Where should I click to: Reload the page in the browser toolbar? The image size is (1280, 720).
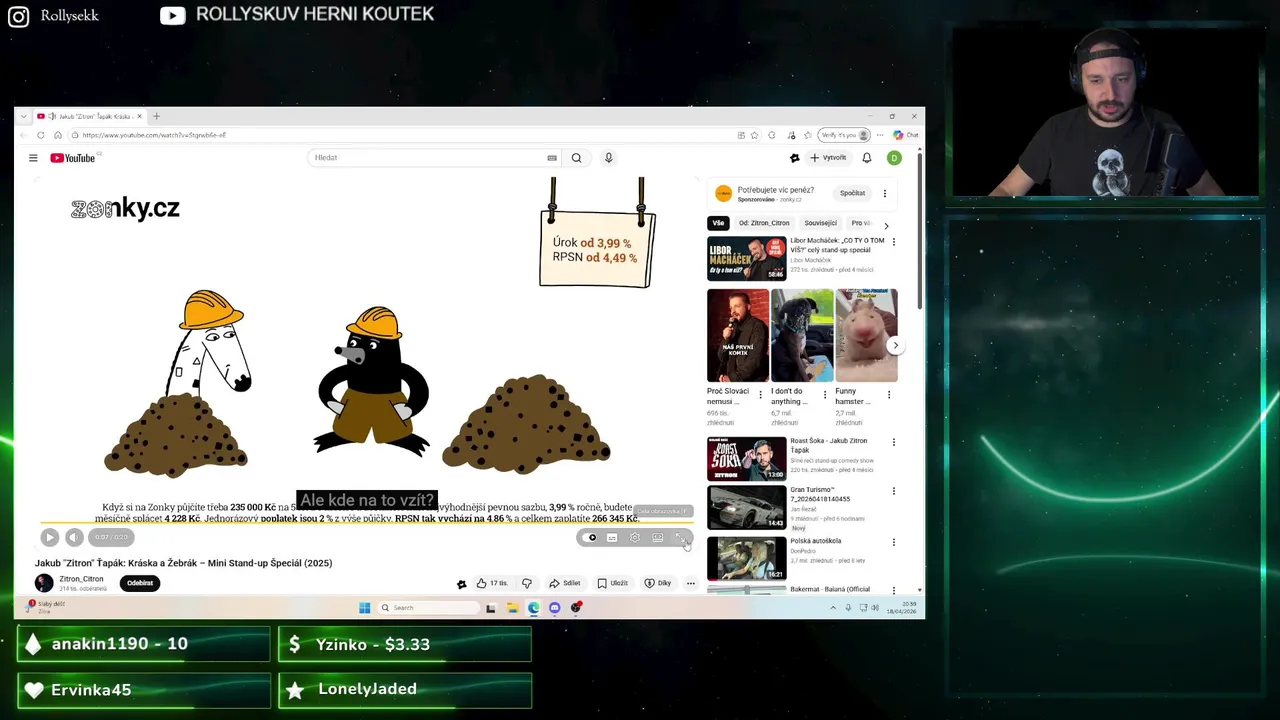pos(41,135)
